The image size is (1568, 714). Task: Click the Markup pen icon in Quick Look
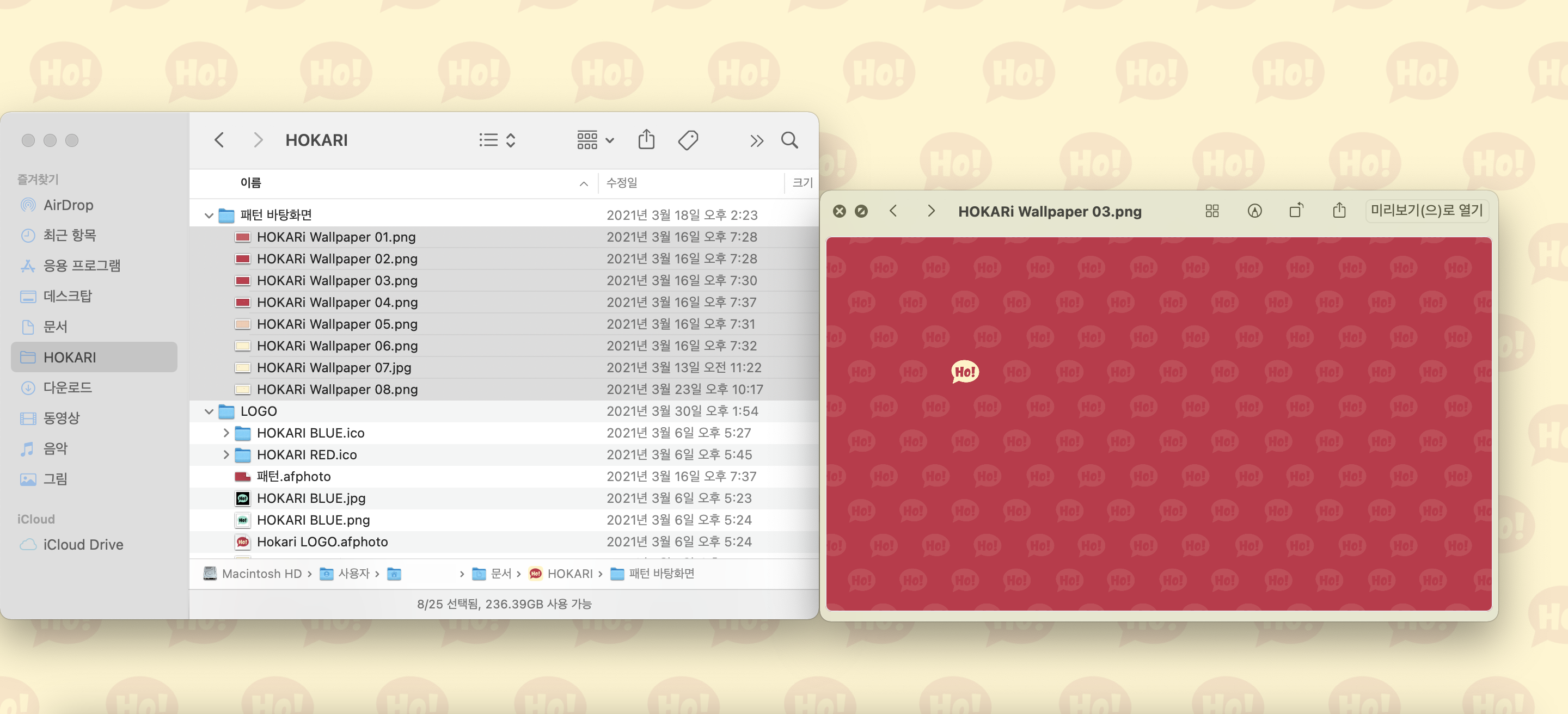coord(1254,211)
